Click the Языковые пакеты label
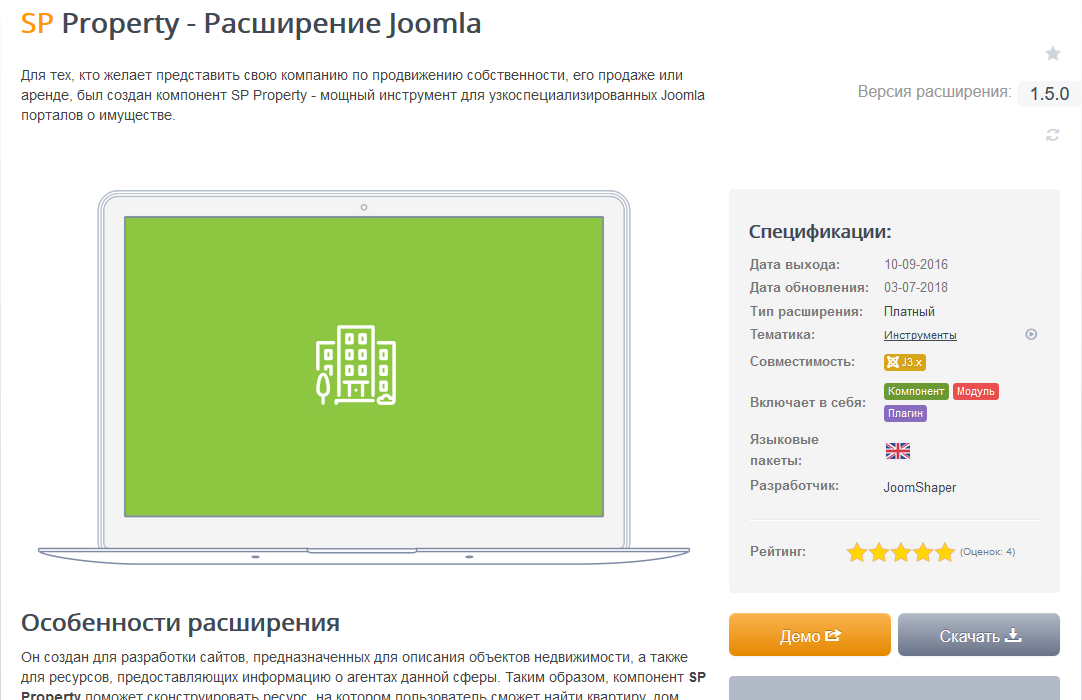 pos(784,449)
